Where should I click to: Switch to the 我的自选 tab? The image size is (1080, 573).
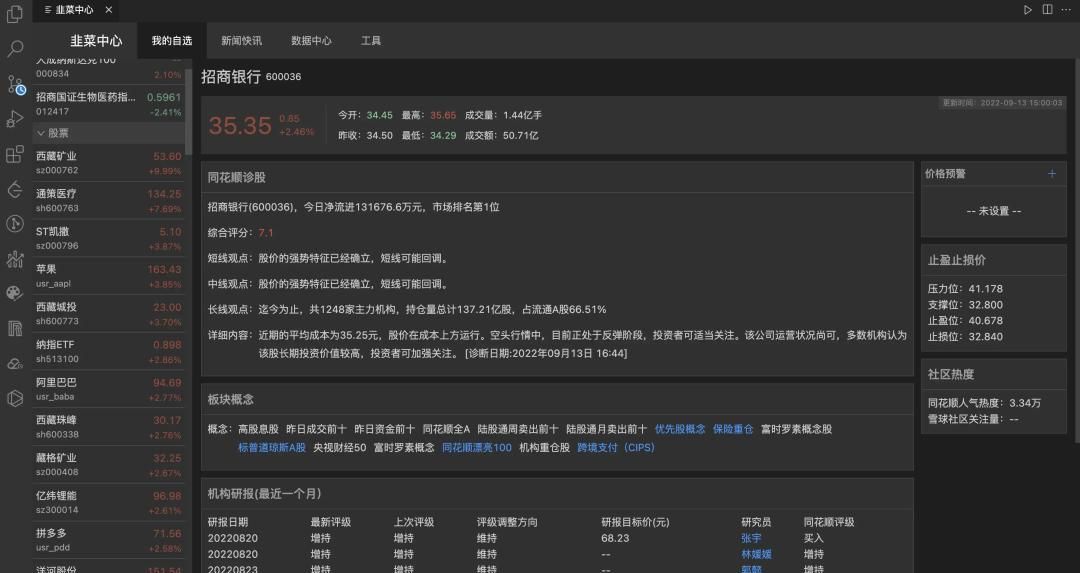pyautogui.click(x=172, y=41)
